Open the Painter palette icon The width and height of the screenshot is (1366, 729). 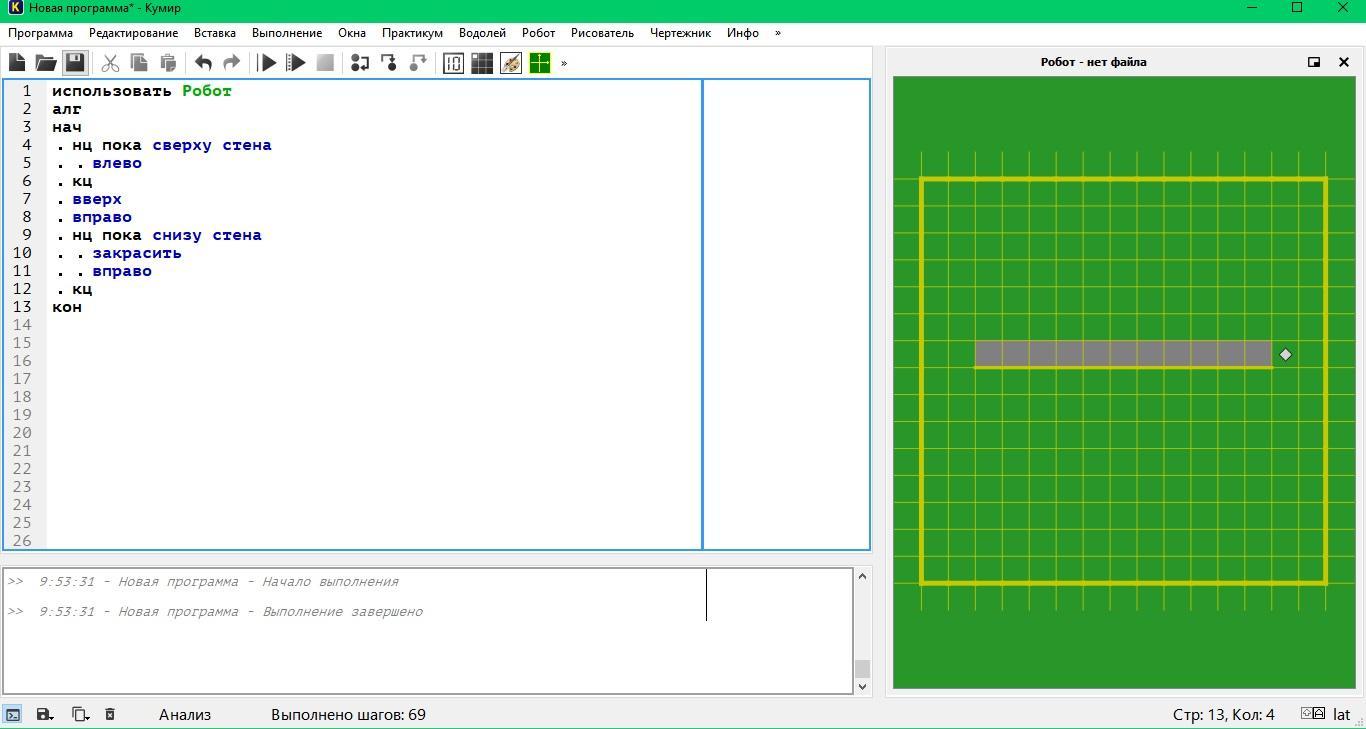(x=511, y=63)
